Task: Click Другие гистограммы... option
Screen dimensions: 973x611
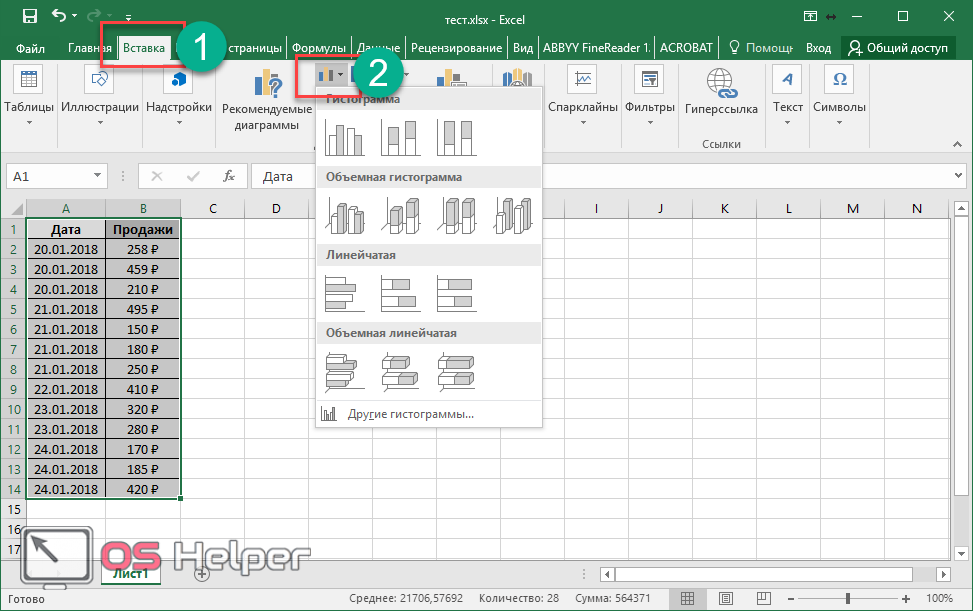Action: coord(410,414)
